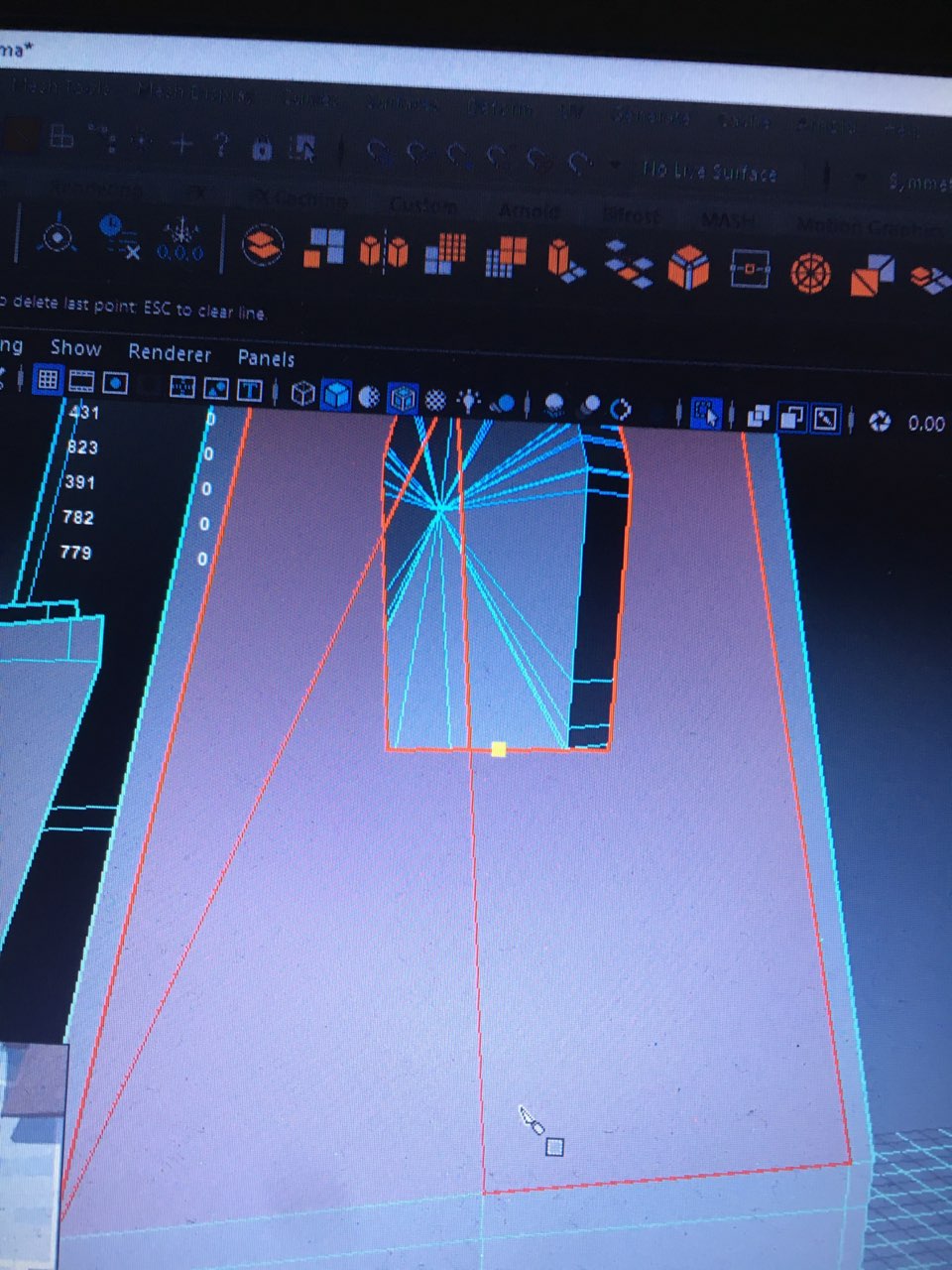Click the rectangle with center handle shelf icon
Viewport: 952px width, 1270px height.
pos(750,269)
